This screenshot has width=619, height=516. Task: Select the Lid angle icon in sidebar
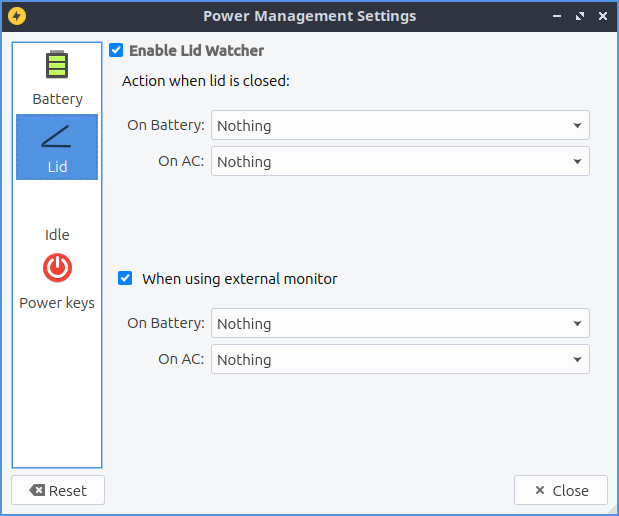point(57,136)
